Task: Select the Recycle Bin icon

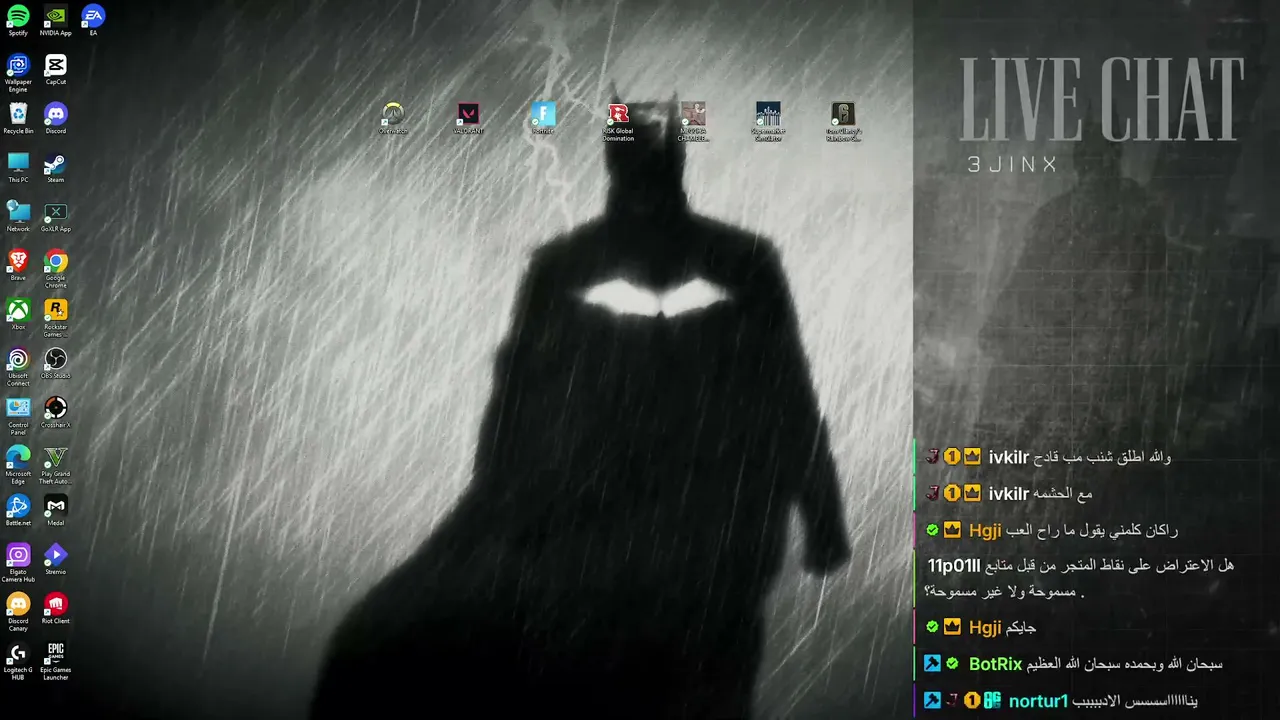Action: coord(18,118)
